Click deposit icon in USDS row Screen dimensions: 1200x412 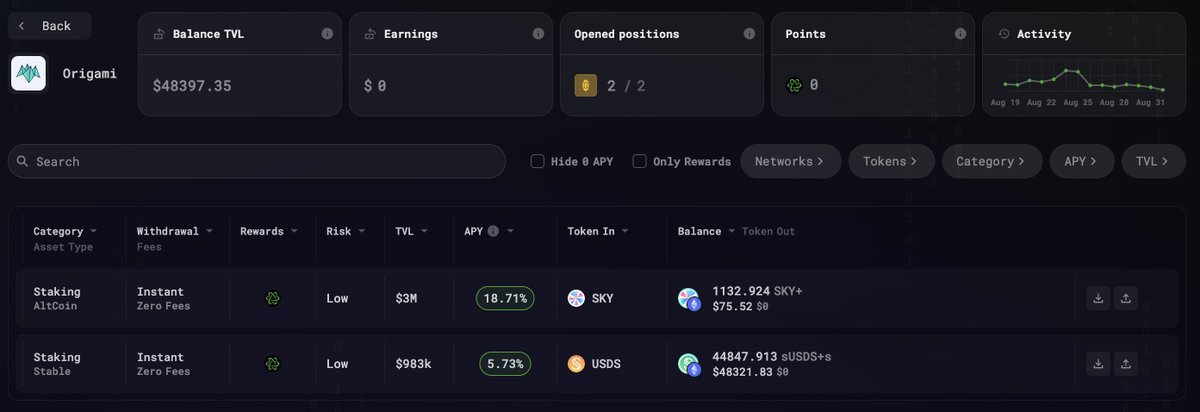tap(1098, 363)
